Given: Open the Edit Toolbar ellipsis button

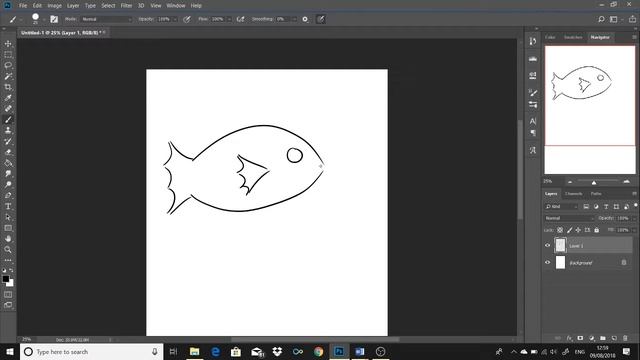Looking at the screenshot, I should (8, 260).
